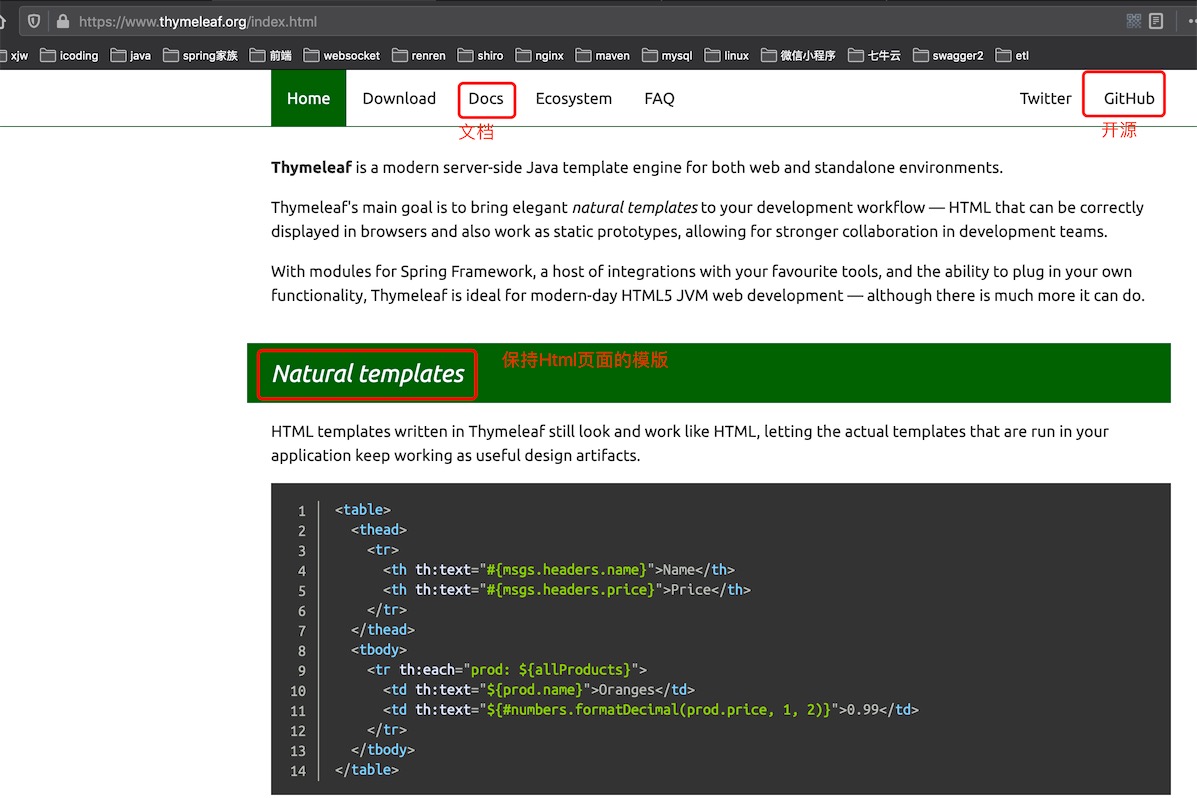Click code line with #numbers.formatDecimal
1197x798 pixels.
click(x=651, y=709)
